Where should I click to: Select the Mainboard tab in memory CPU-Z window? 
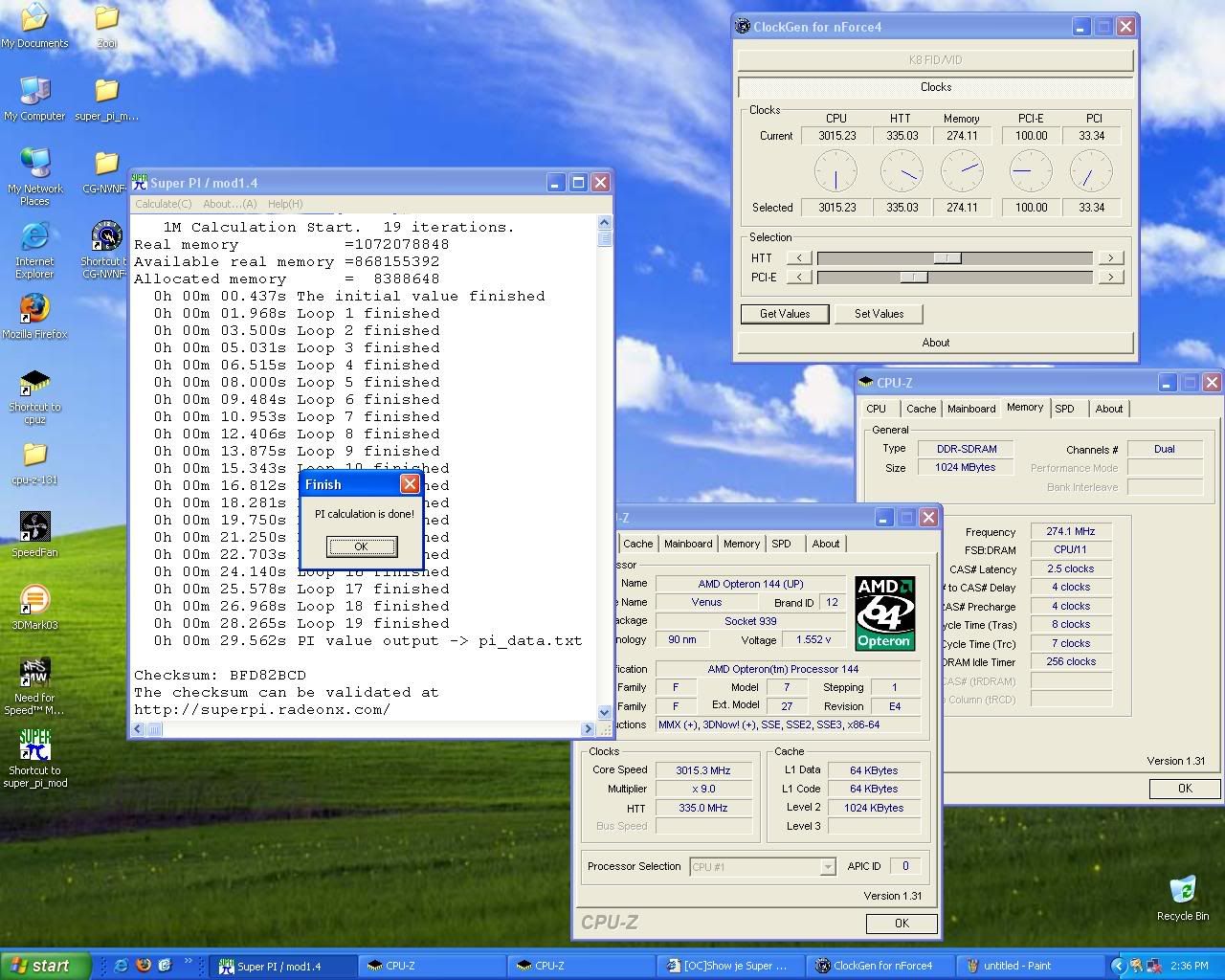click(x=971, y=409)
